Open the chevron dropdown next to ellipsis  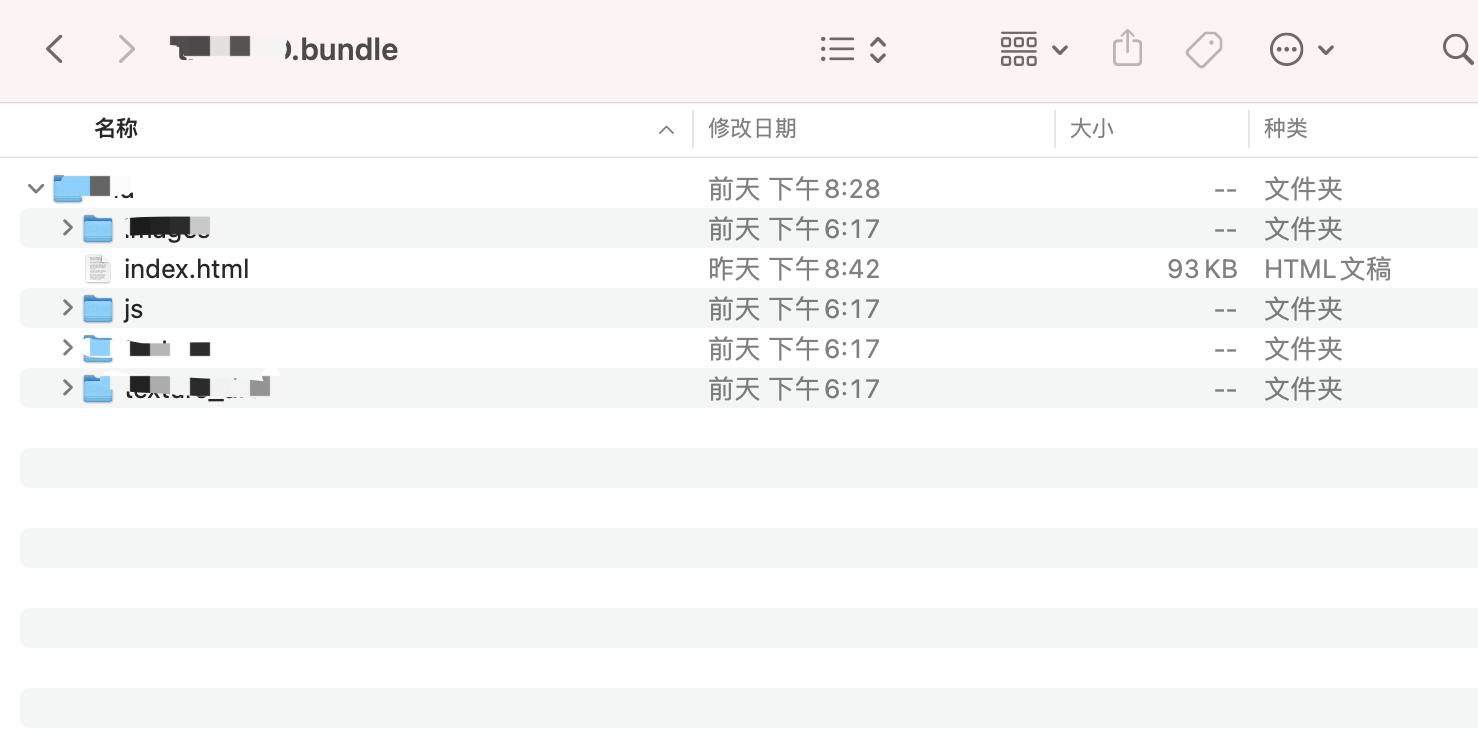[1326, 48]
